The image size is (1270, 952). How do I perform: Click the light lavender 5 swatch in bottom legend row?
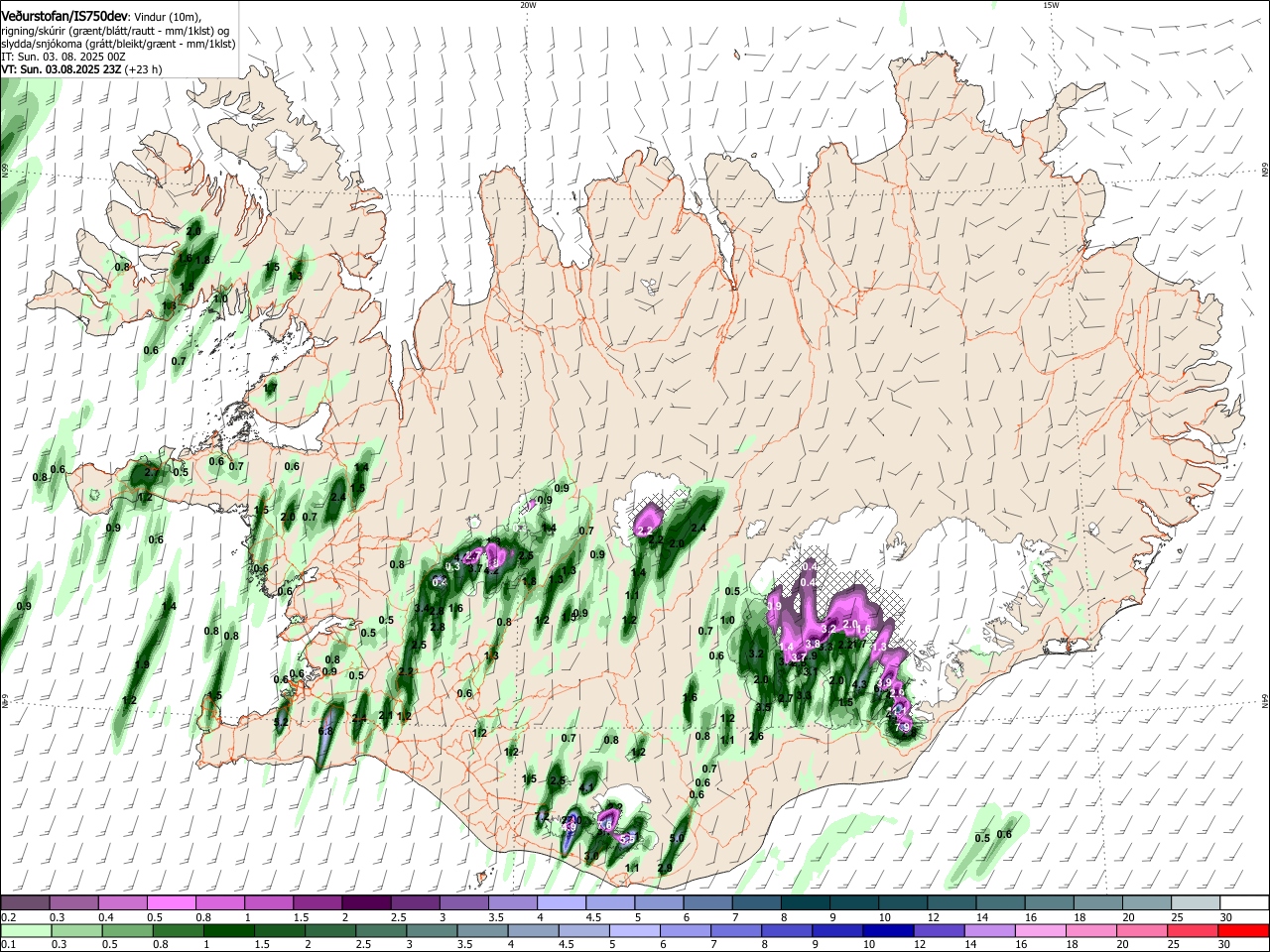(x=635, y=931)
